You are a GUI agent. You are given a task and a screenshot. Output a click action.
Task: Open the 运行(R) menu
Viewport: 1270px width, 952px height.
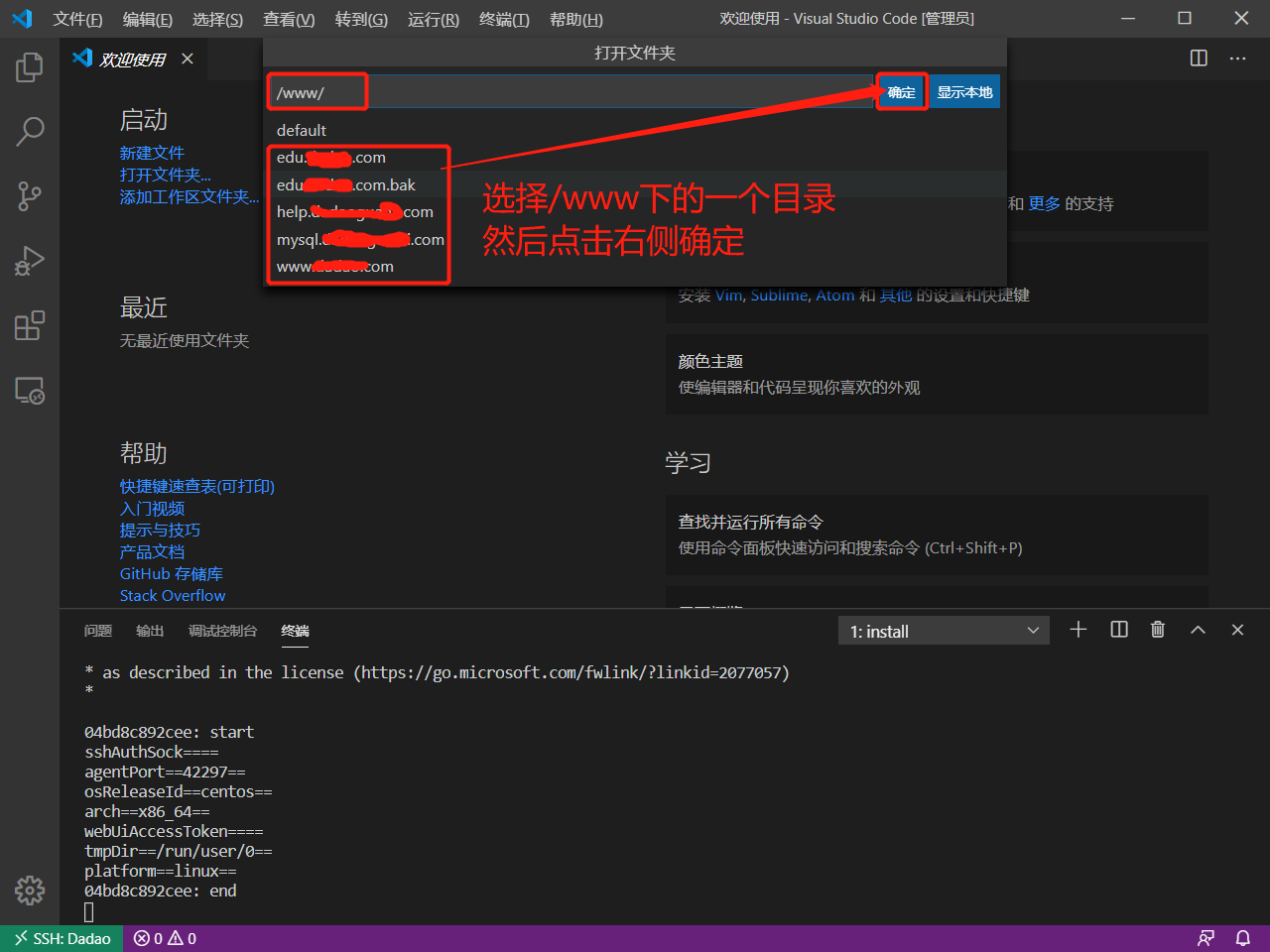coord(434,20)
